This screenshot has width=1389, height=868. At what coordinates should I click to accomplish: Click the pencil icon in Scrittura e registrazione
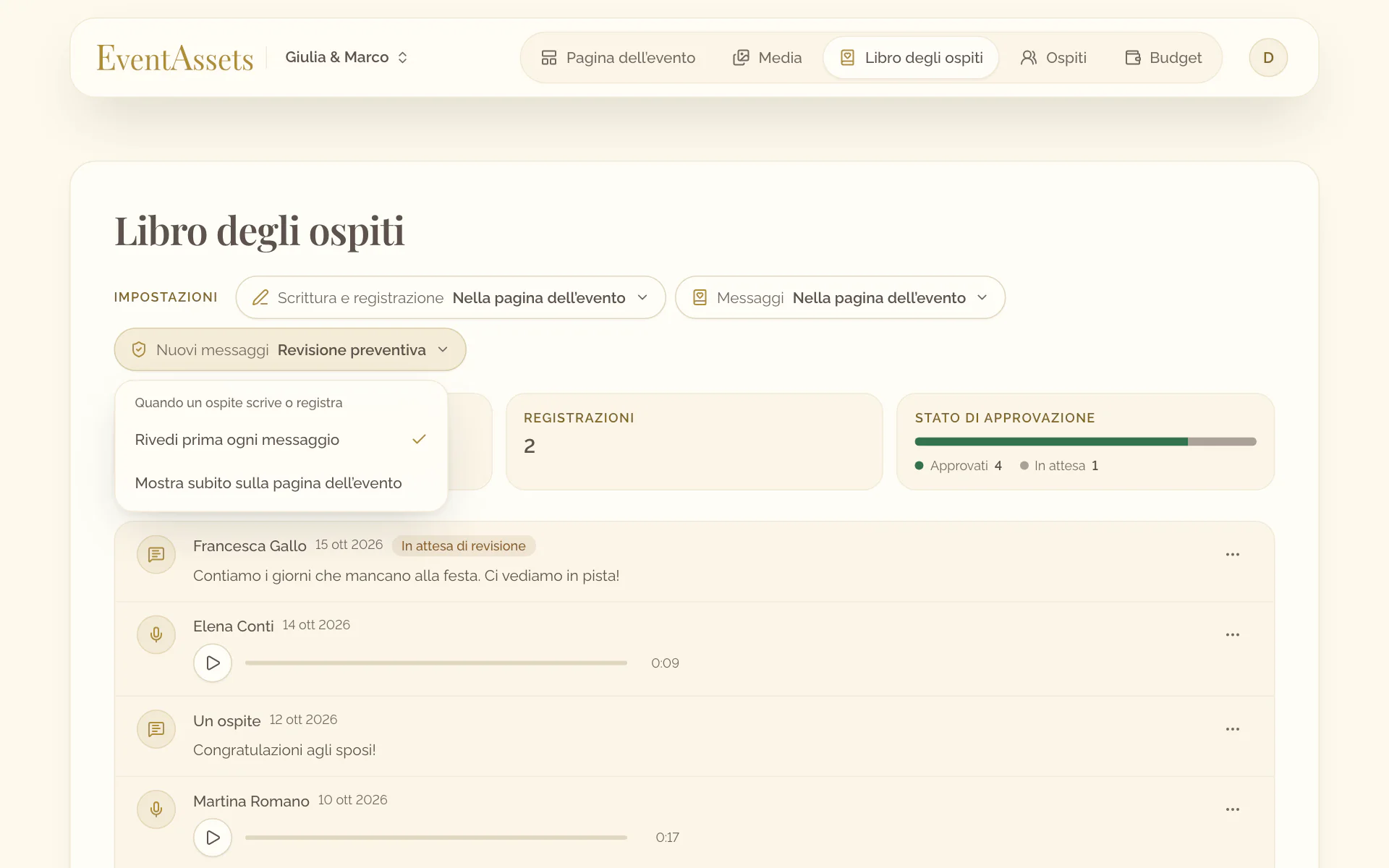pyautogui.click(x=260, y=297)
